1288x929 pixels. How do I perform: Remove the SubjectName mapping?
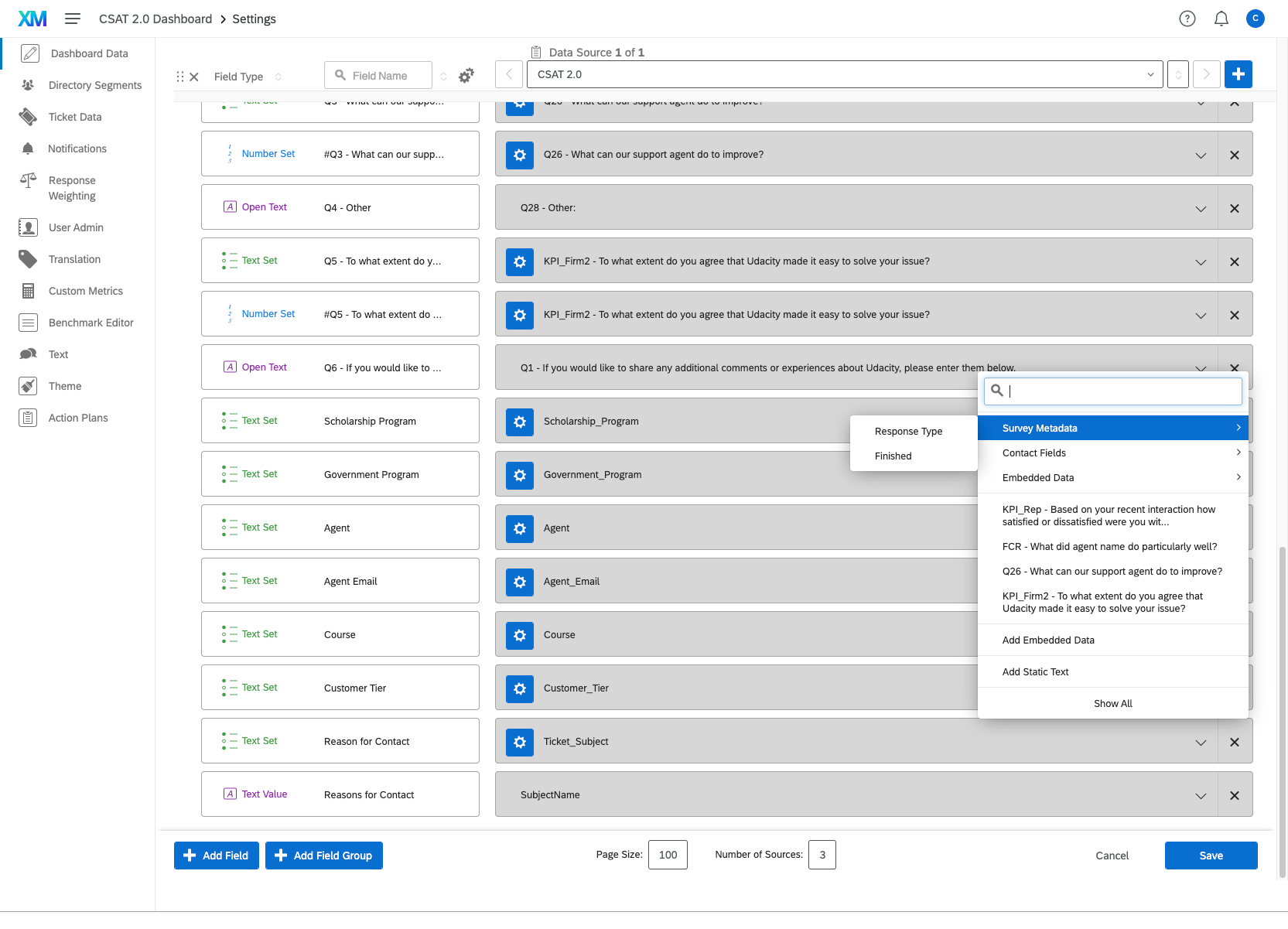pos(1235,795)
